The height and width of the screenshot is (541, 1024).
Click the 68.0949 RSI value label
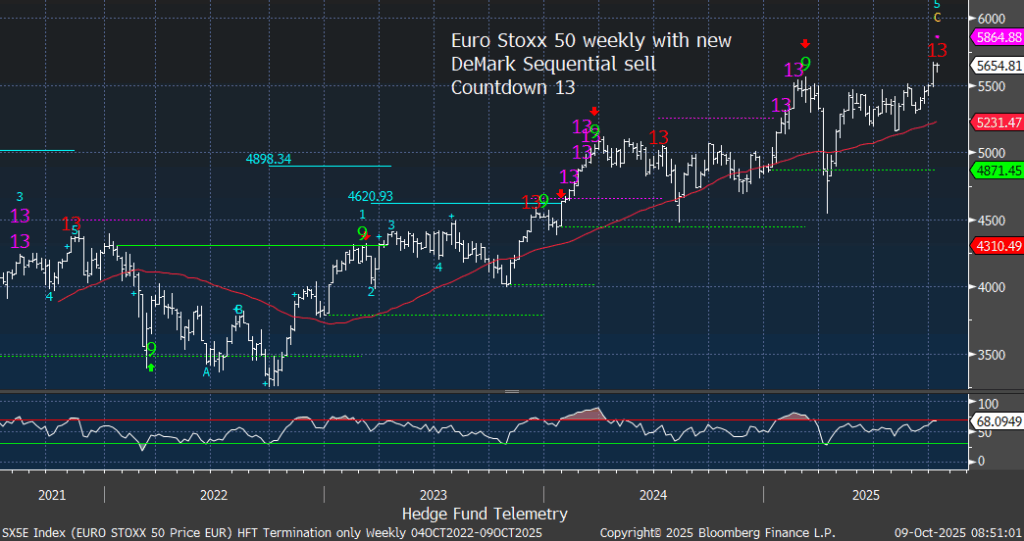point(995,421)
